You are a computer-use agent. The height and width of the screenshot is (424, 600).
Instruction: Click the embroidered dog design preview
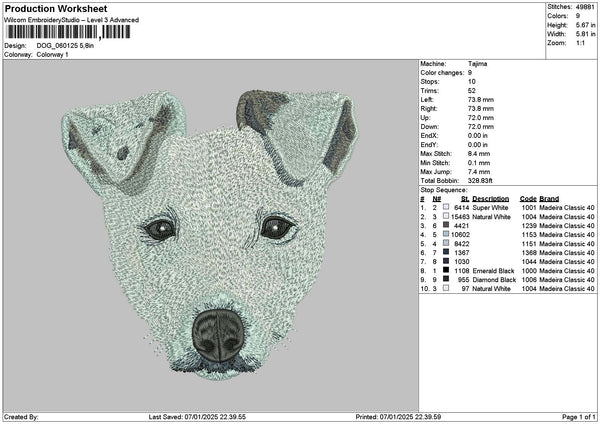210,235
